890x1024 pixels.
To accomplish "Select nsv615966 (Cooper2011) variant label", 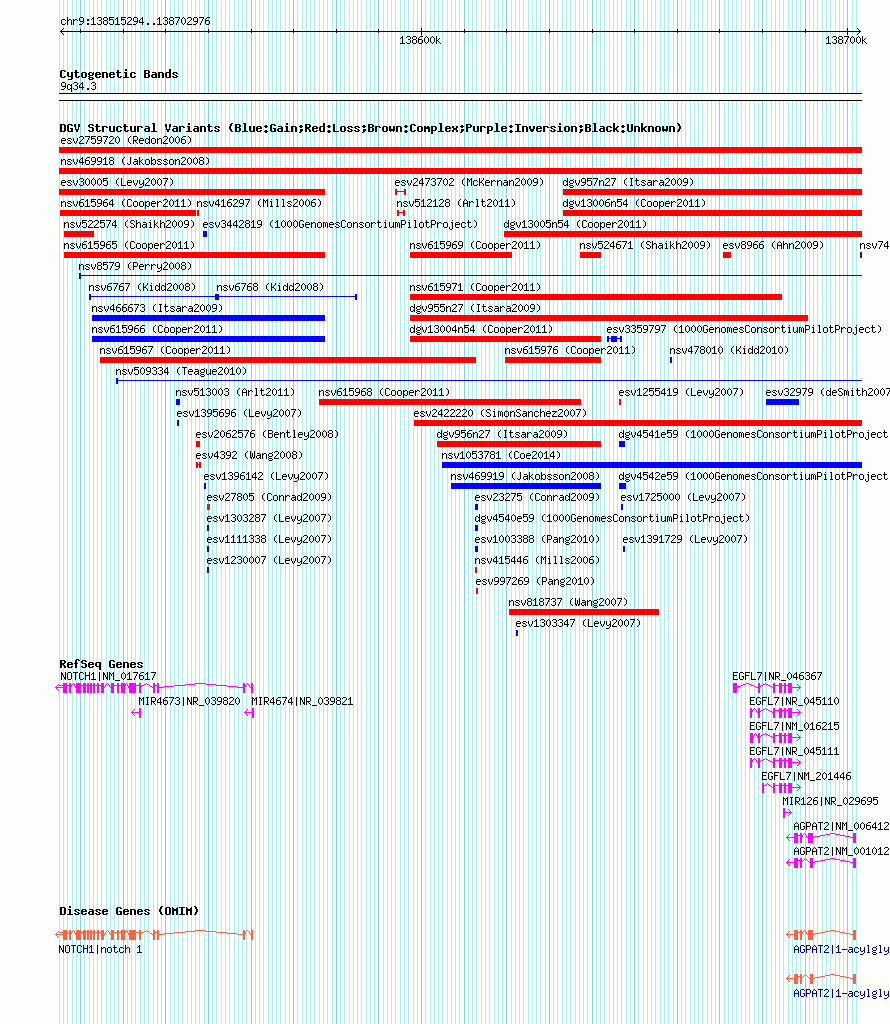I will click(157, 328).
